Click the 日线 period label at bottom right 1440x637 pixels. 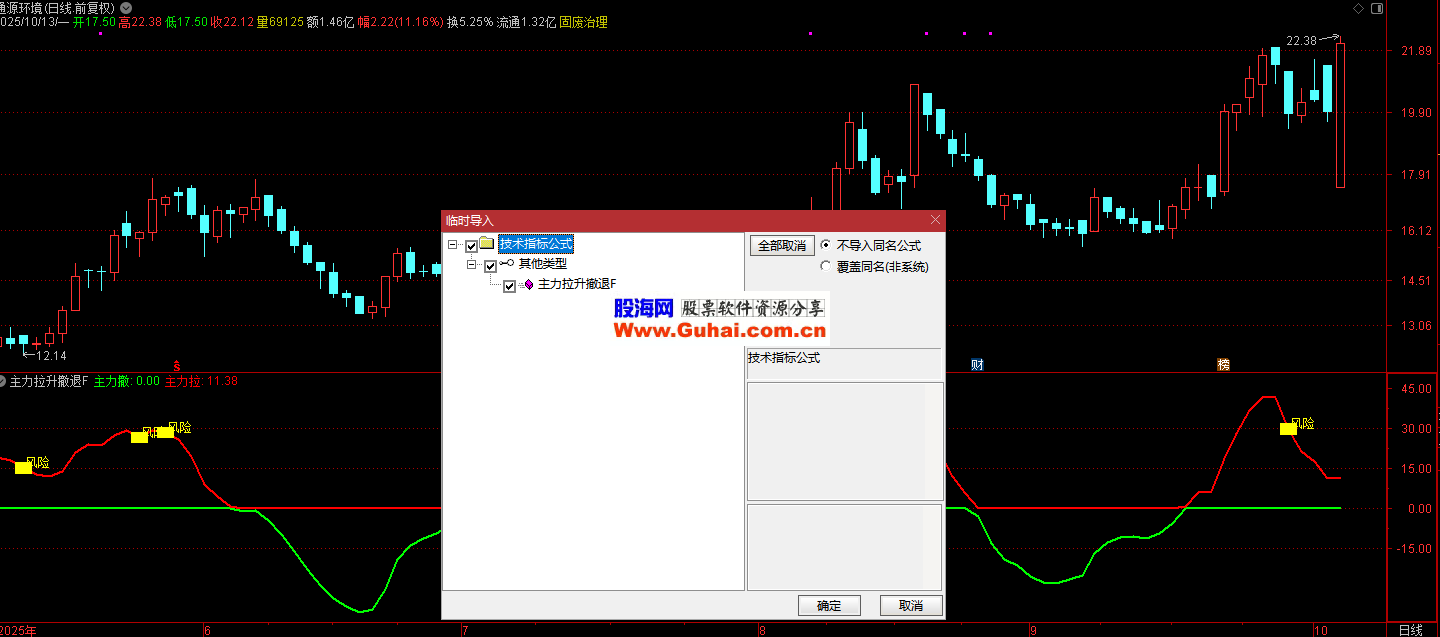pyautogui.click(x=1410, y=630)
